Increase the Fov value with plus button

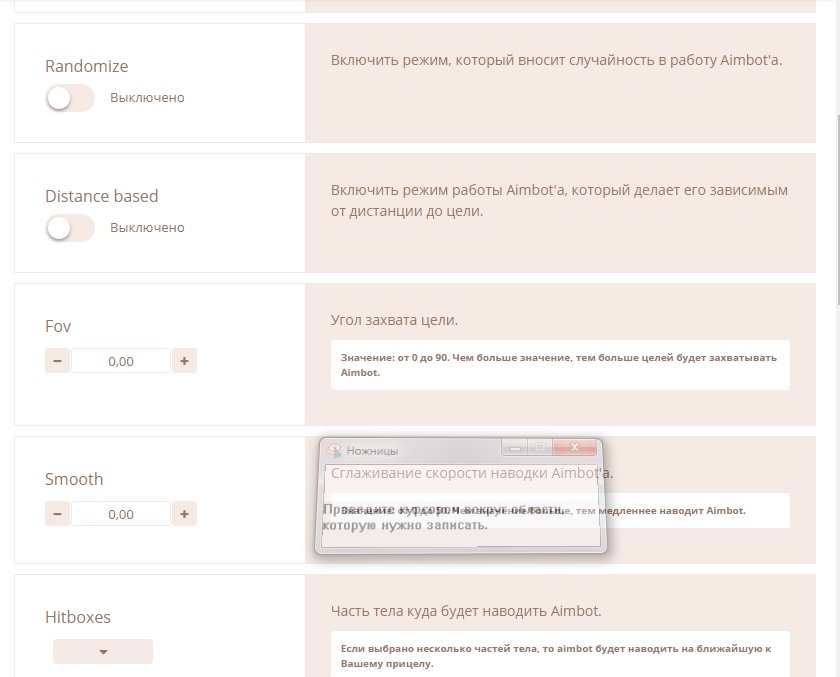click(184, 361)
